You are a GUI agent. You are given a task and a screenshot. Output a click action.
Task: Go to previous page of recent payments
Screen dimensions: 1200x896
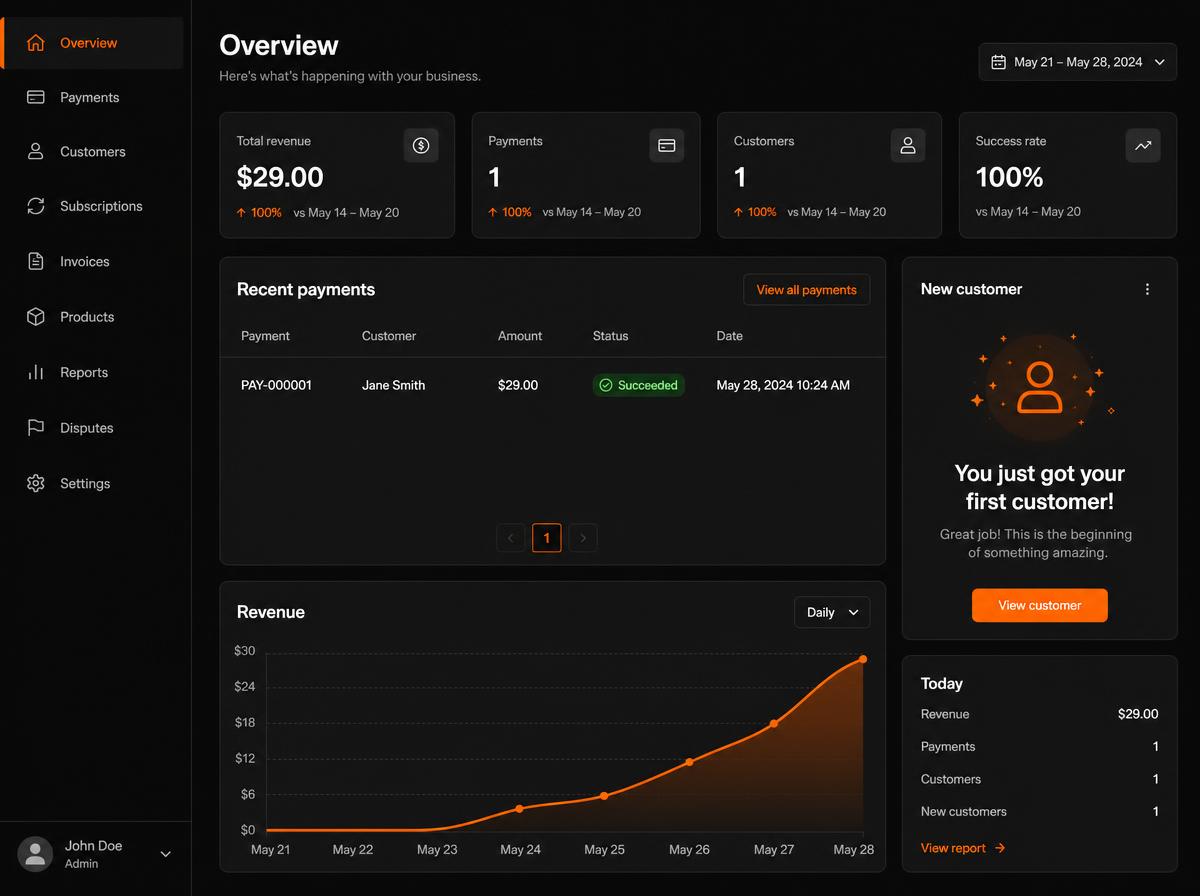pyautogui.click(x=510, y=538)
